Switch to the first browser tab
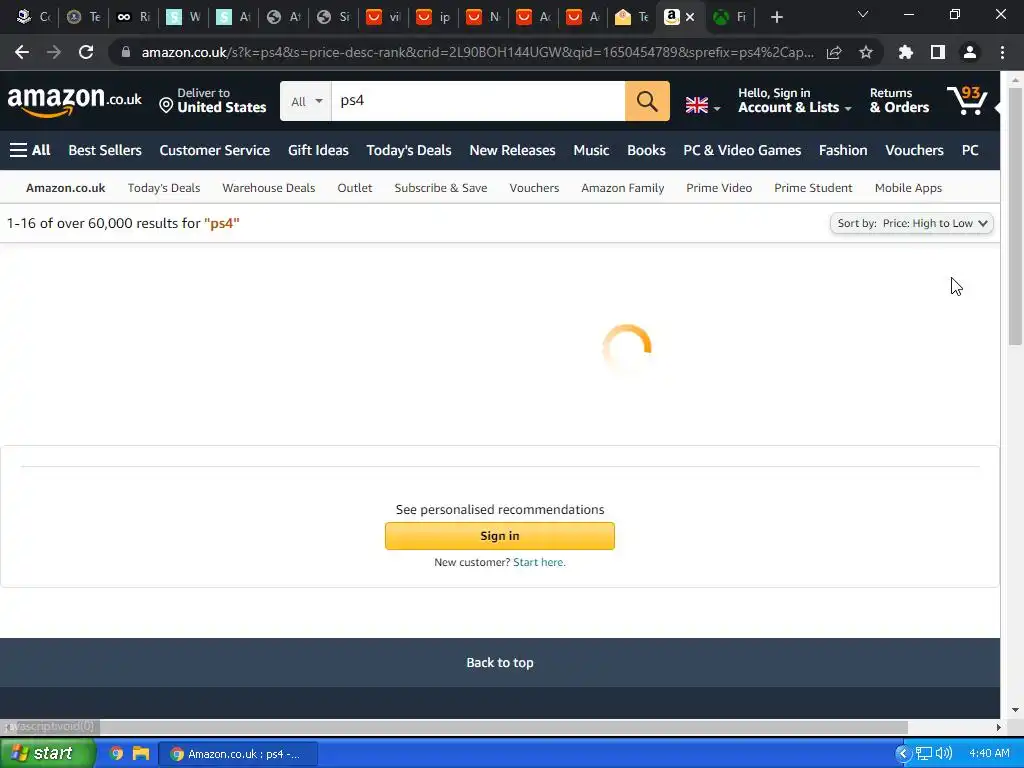This screenshot has height=768, width=1024. tap(33, 18)
